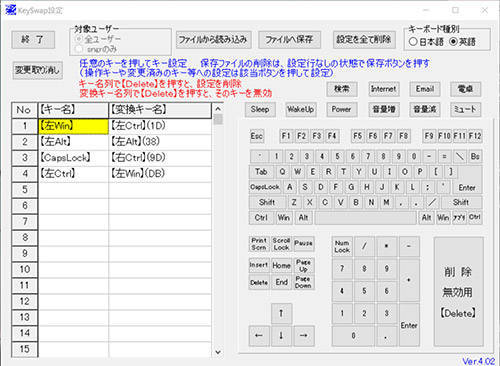Click the right Shift key
Screen dimensions: 500x366
461,202
